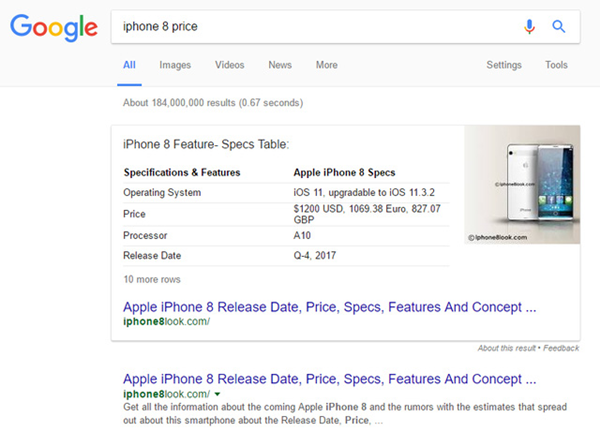Open featured snippet Apple iPhone 8 title link
The width and height of the screenshot is (600, 431).
[x=329, y=307]
